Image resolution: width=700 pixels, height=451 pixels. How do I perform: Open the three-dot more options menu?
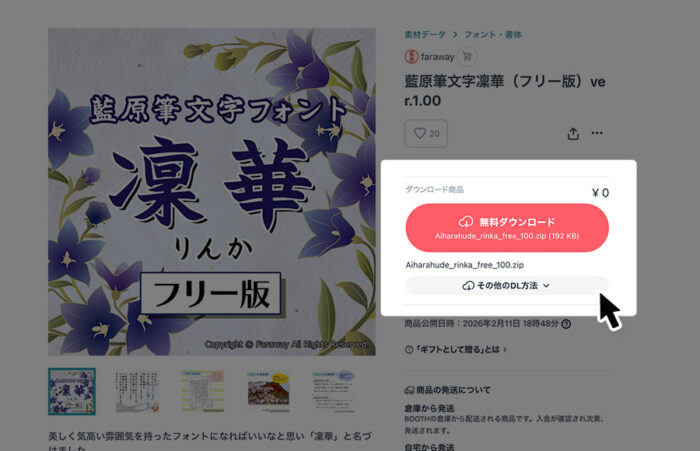click(597, 133)
